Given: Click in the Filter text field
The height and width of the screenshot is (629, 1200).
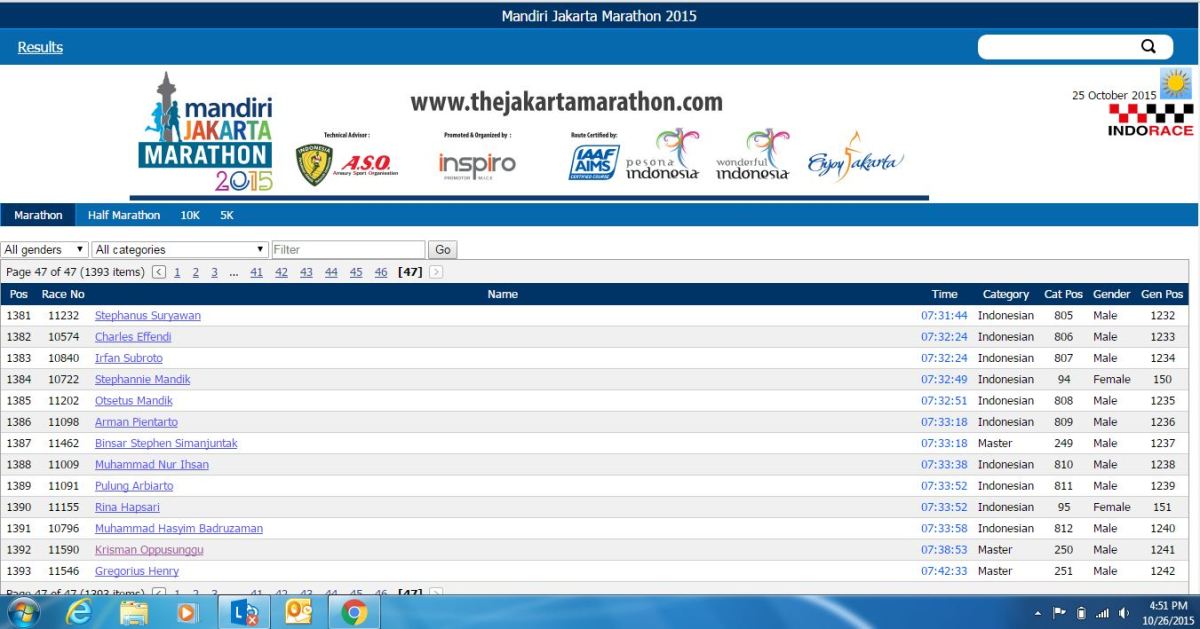Looking at the screenshot, I should 348,250.
